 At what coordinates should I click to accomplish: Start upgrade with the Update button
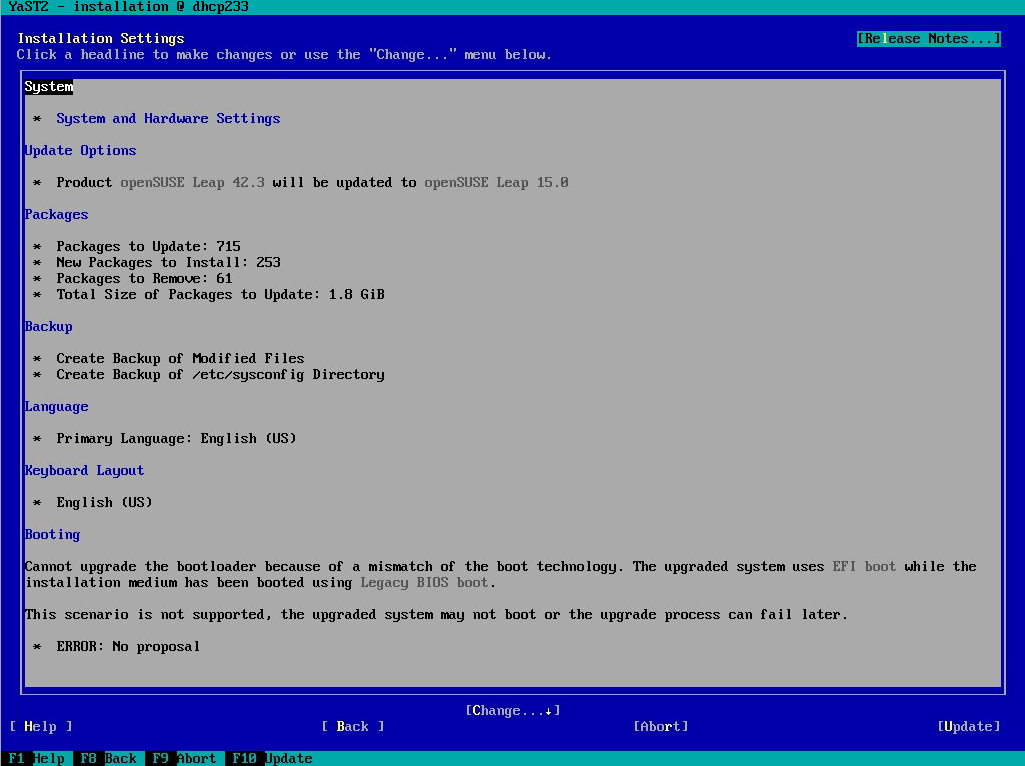click(x=968, y=727)
